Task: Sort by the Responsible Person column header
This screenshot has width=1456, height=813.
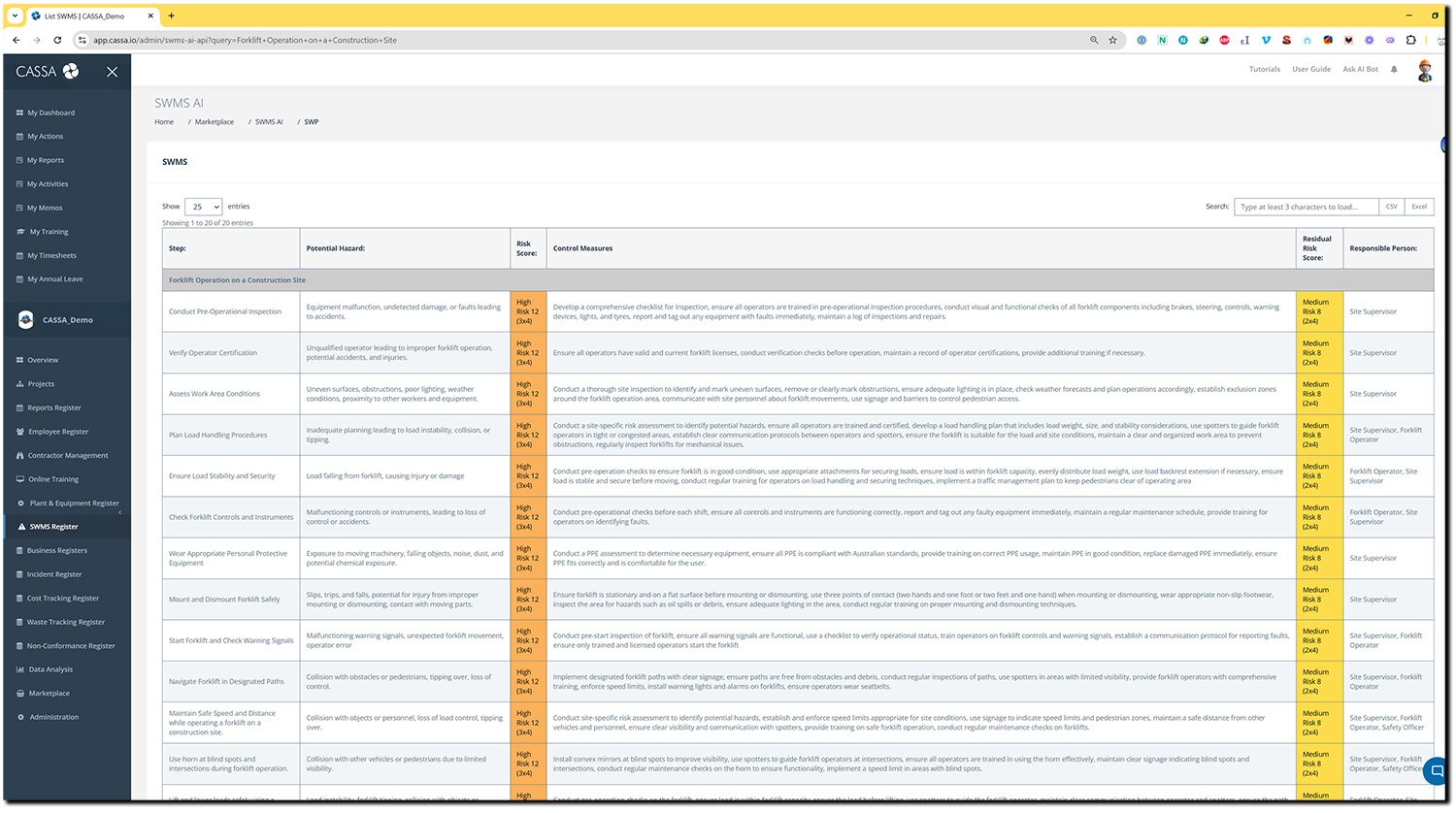Action: 1388,248
